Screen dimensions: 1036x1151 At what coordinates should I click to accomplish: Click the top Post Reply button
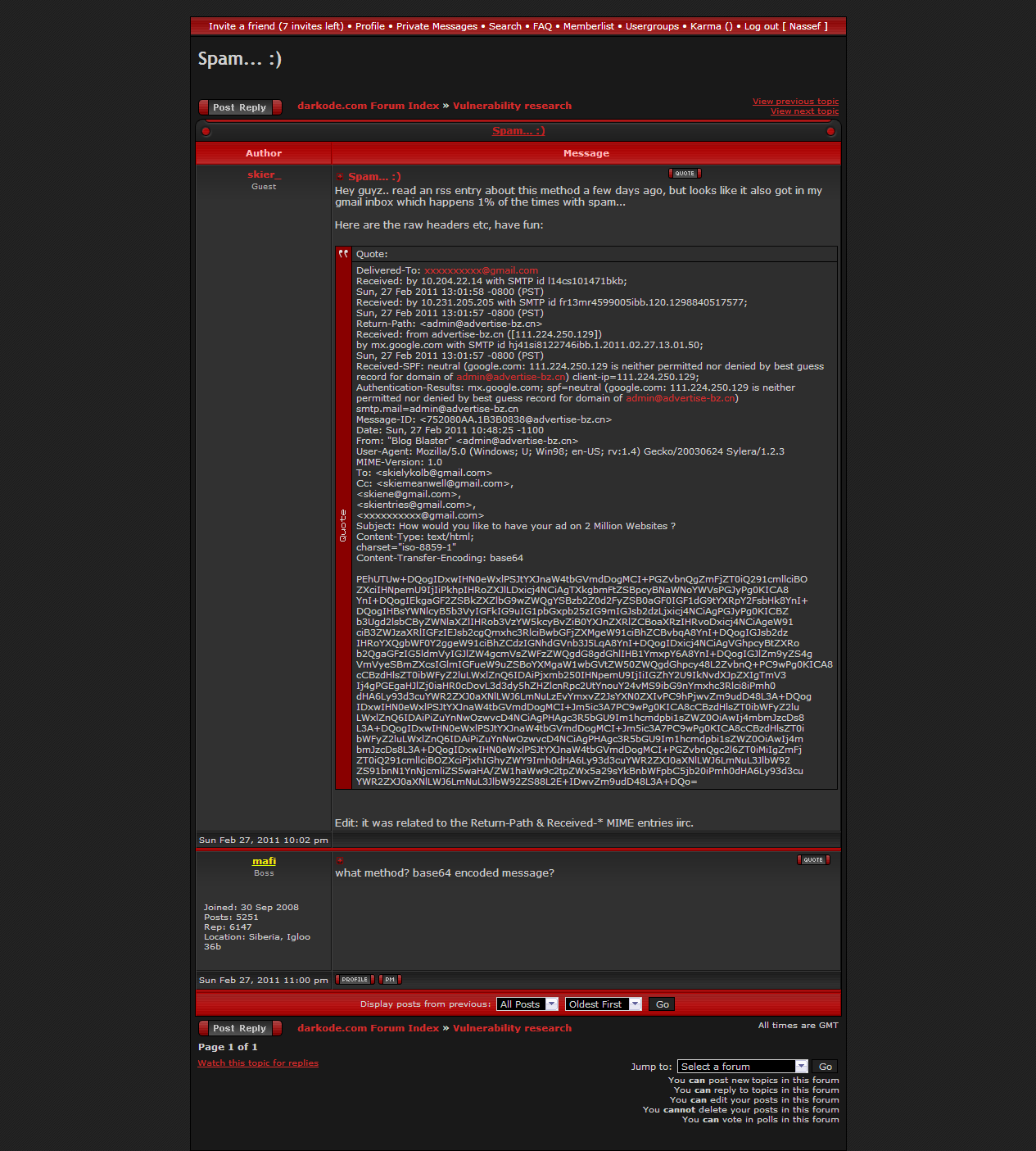(240, 107)
